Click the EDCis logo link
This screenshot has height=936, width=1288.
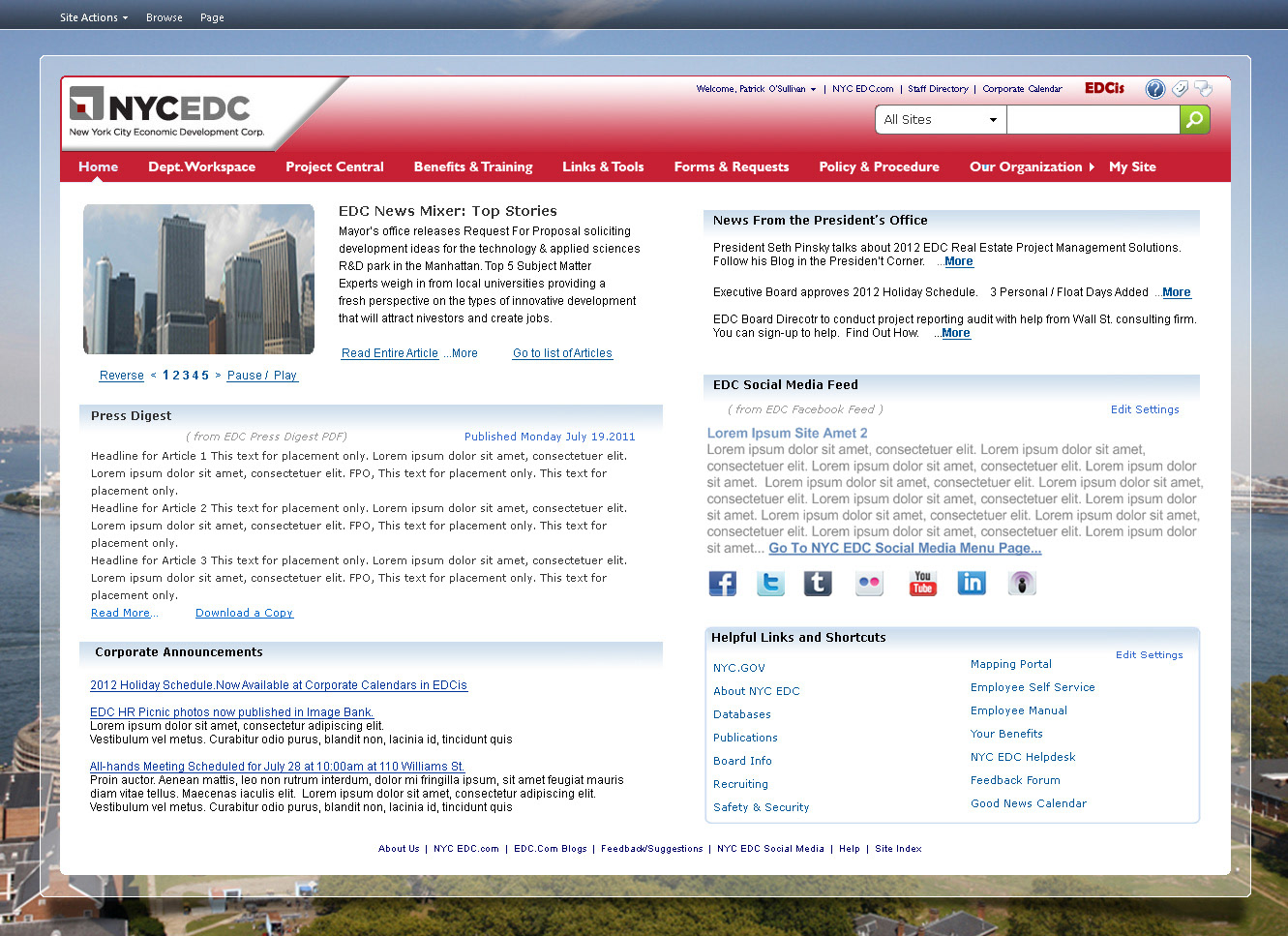pyautogui.click(x=1104, y=88)
